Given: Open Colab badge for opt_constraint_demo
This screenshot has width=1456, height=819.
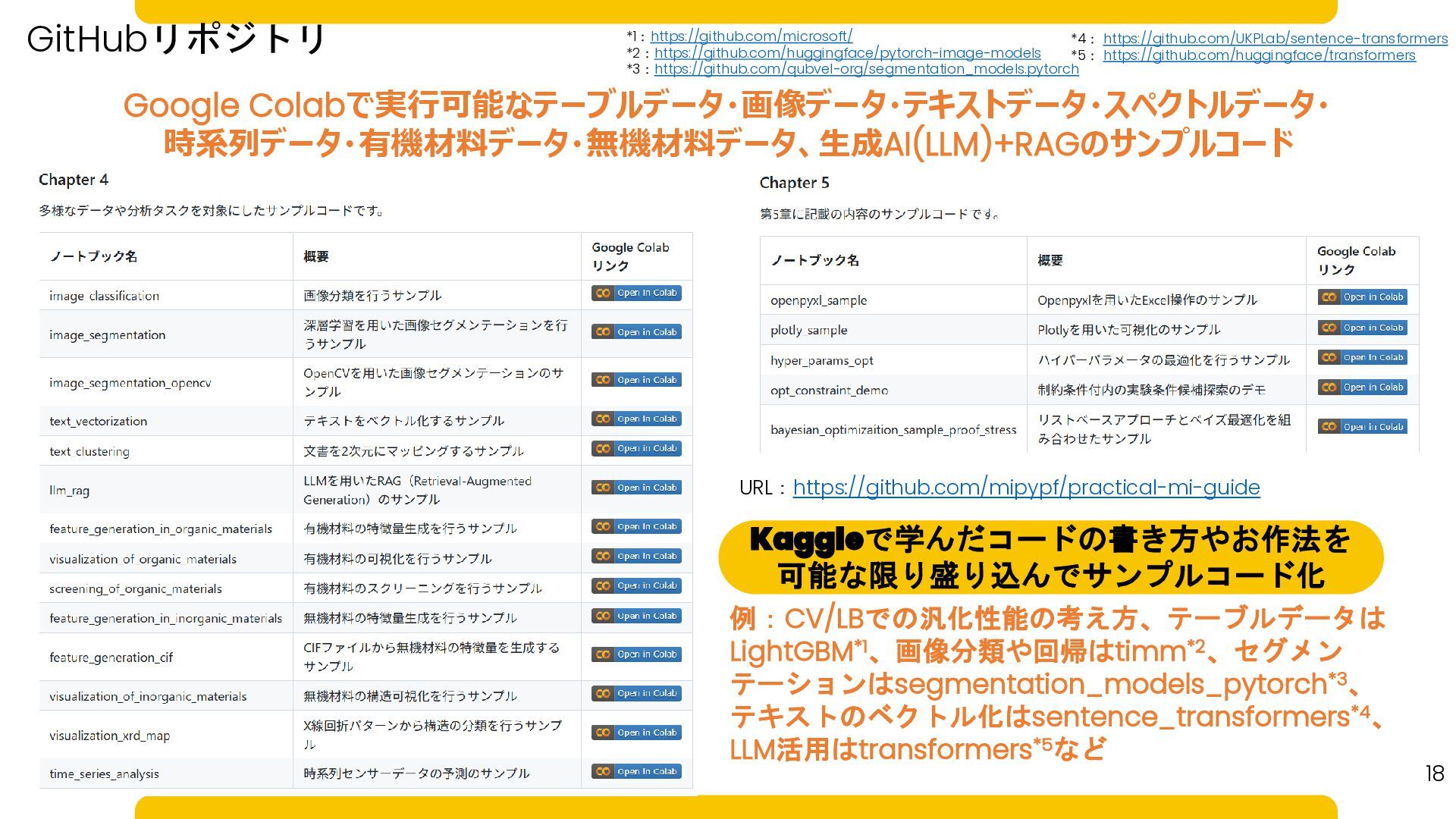Looking at the screenshot, I should (x=1362, y=388).
